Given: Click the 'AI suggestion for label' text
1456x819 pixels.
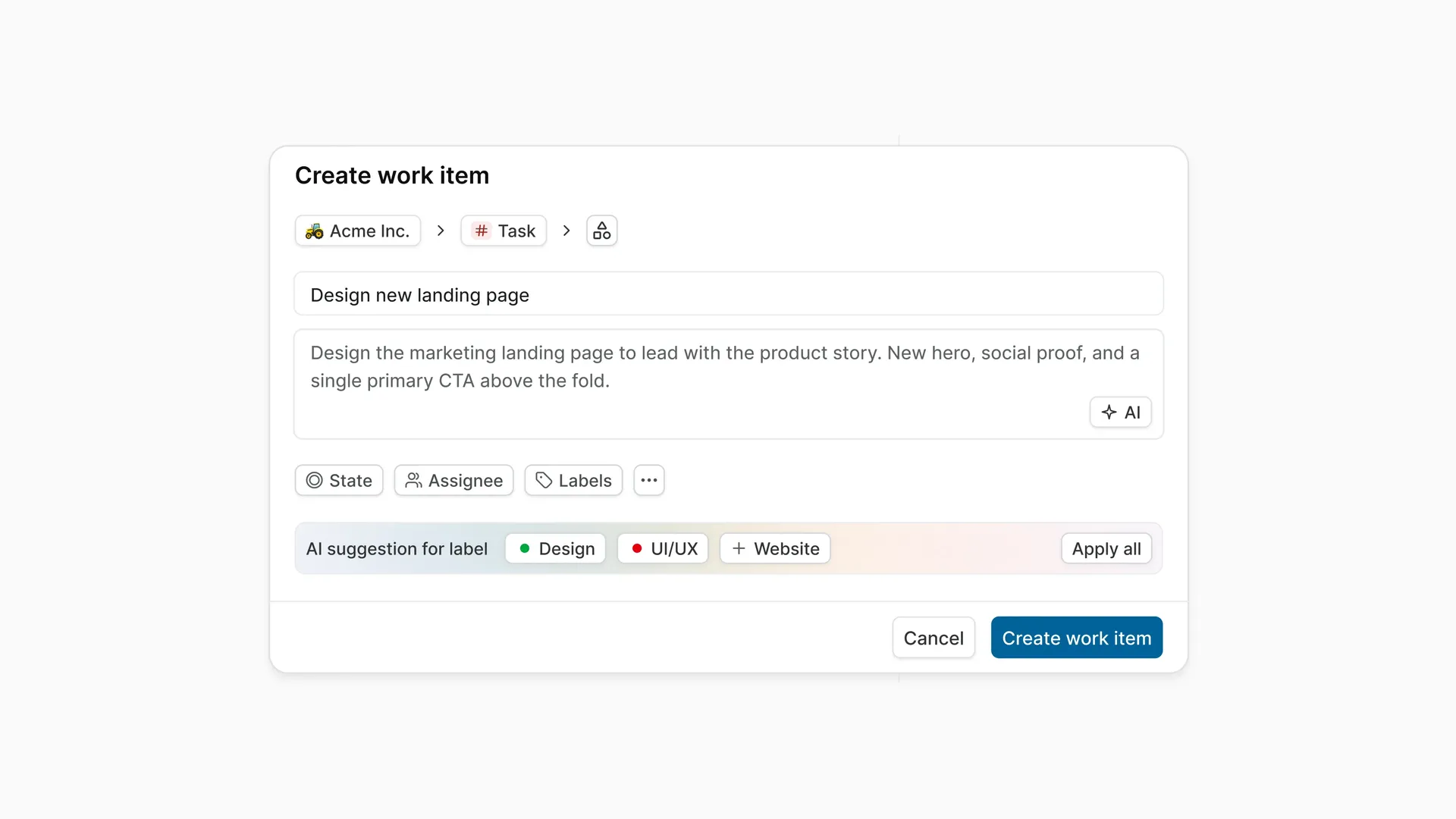Looking at the screenshot, I should tap(397, 548).
